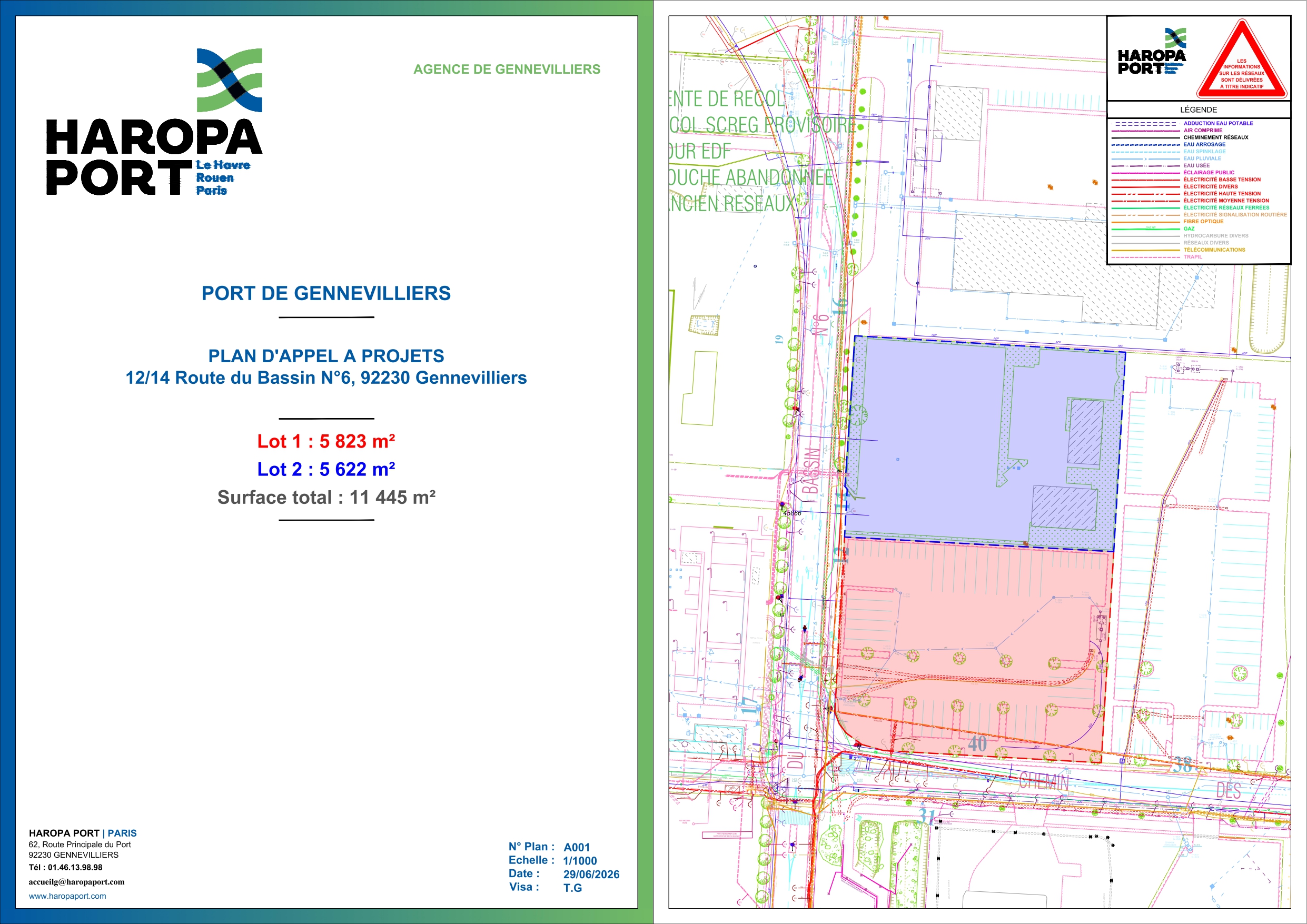Click the ÉLECTRICITÉ DIVERS legend label
This screenshot has width=1307, height=924.
pyautogui.click(x=1211, y=186)
